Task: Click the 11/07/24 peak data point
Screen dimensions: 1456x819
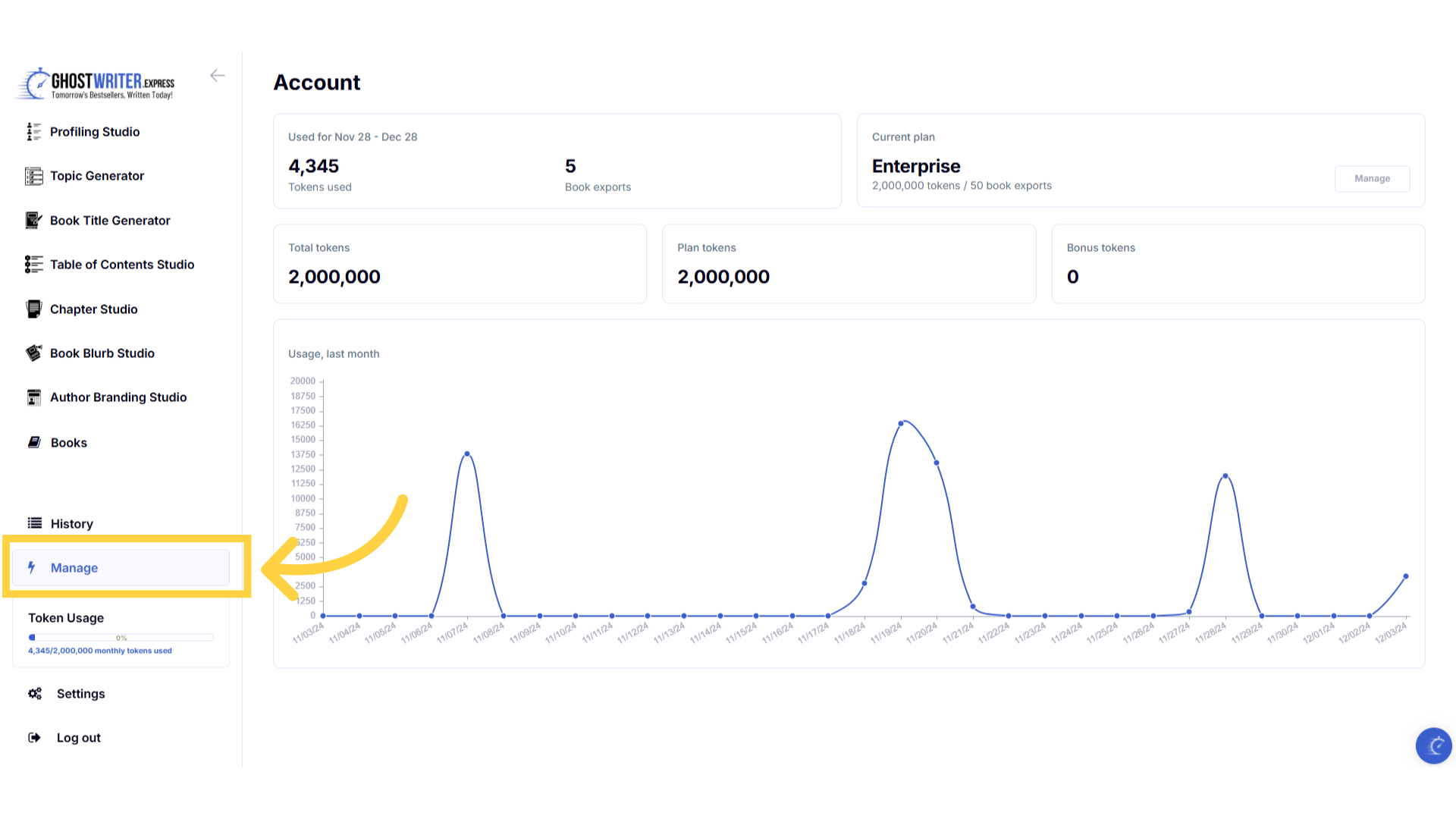Action: (467, 453)
